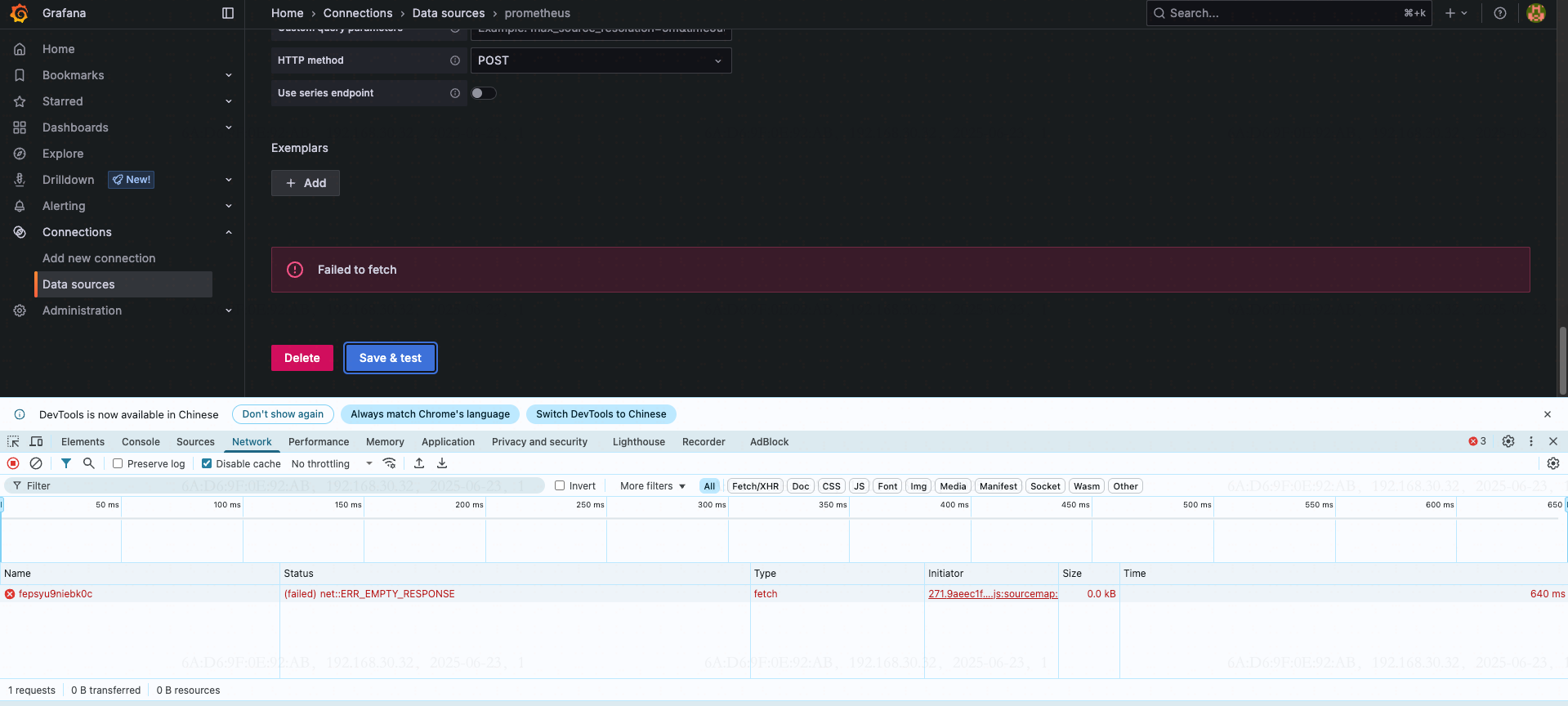The width and height of the screenshot is (1568, 706).
Task: Switch to the Console tab
Action: pyautogui.click(x=141, y=442)
